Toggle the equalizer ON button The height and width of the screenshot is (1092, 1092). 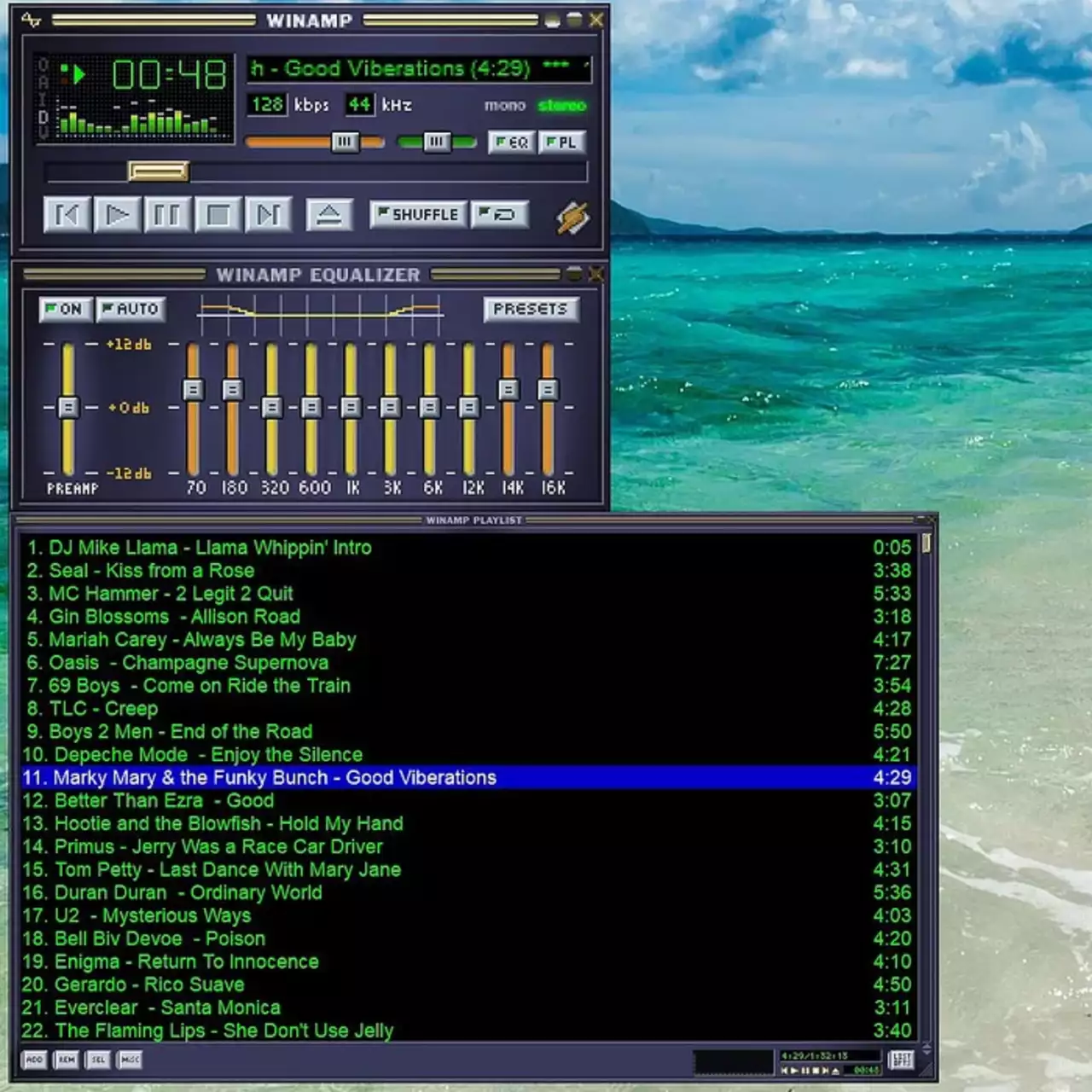[65, 309]
